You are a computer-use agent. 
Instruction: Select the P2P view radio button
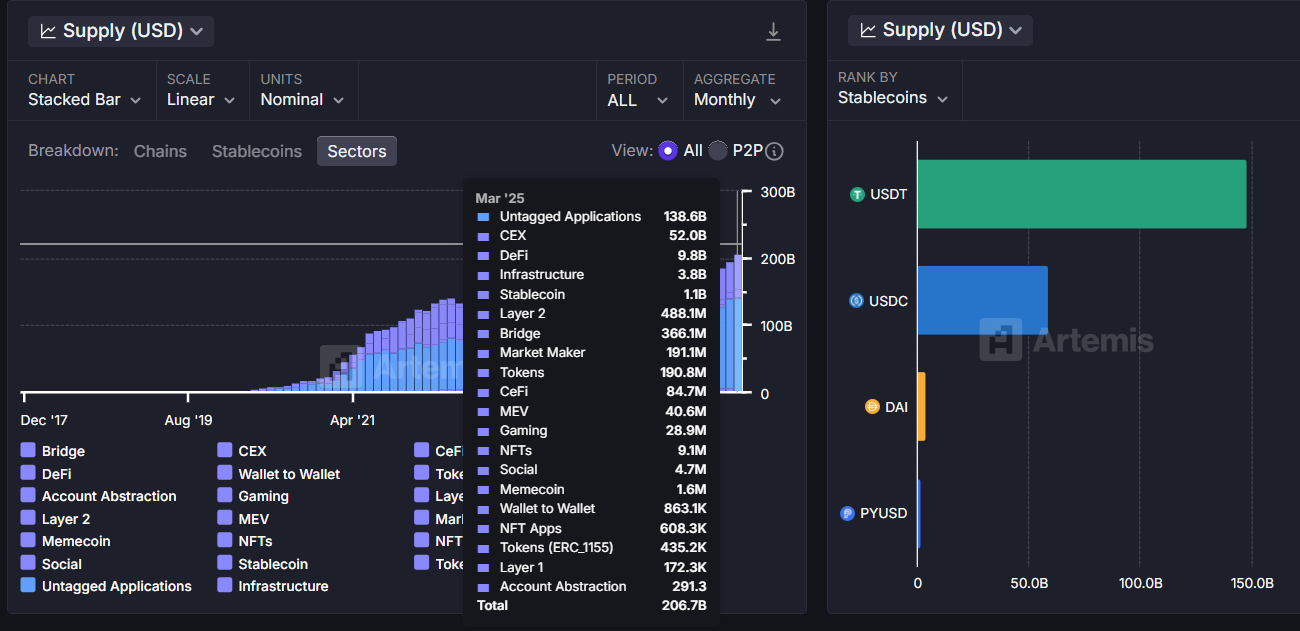click(x=718, y=151)
